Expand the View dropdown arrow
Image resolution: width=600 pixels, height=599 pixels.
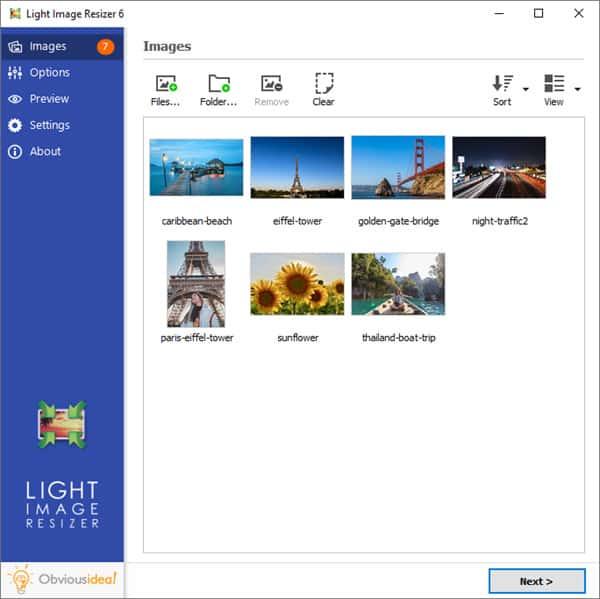tap(578, 89)
